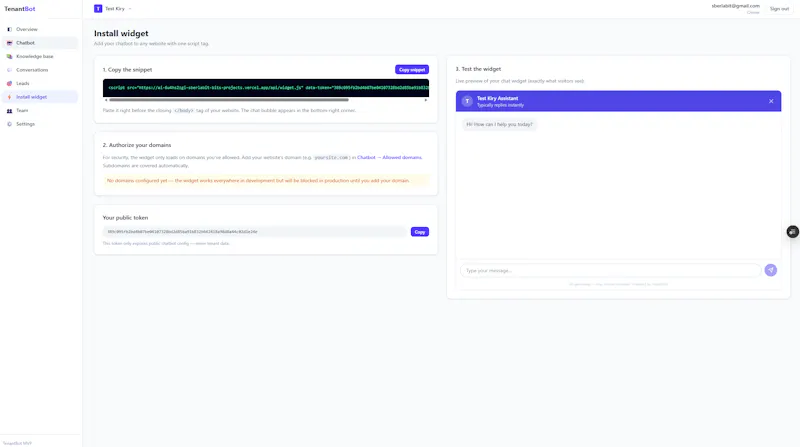Click the Chatbot sidebar icon
The image size is (800, 447).
9,43
